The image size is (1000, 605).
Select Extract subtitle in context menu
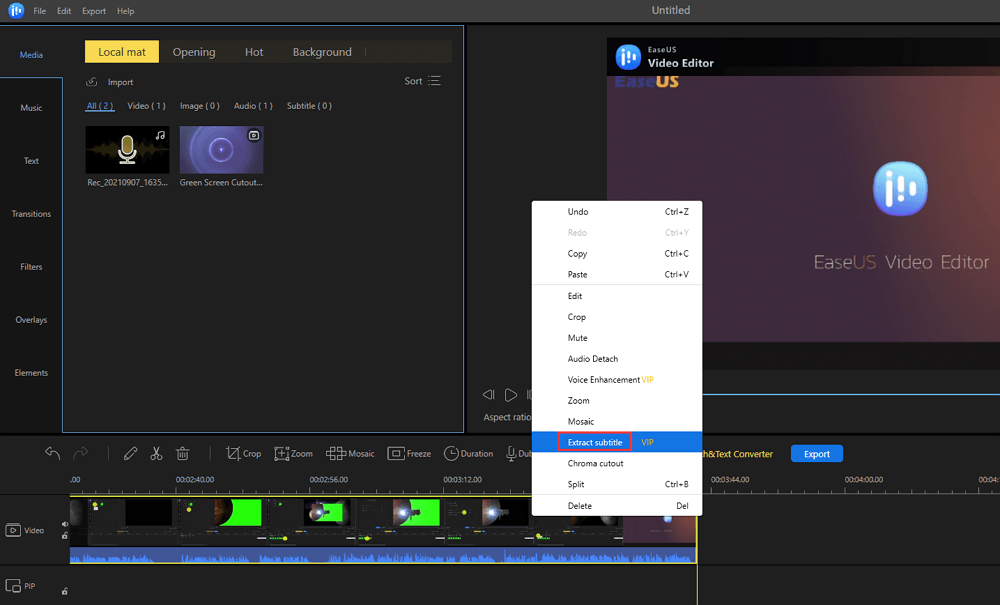(617, 442)
